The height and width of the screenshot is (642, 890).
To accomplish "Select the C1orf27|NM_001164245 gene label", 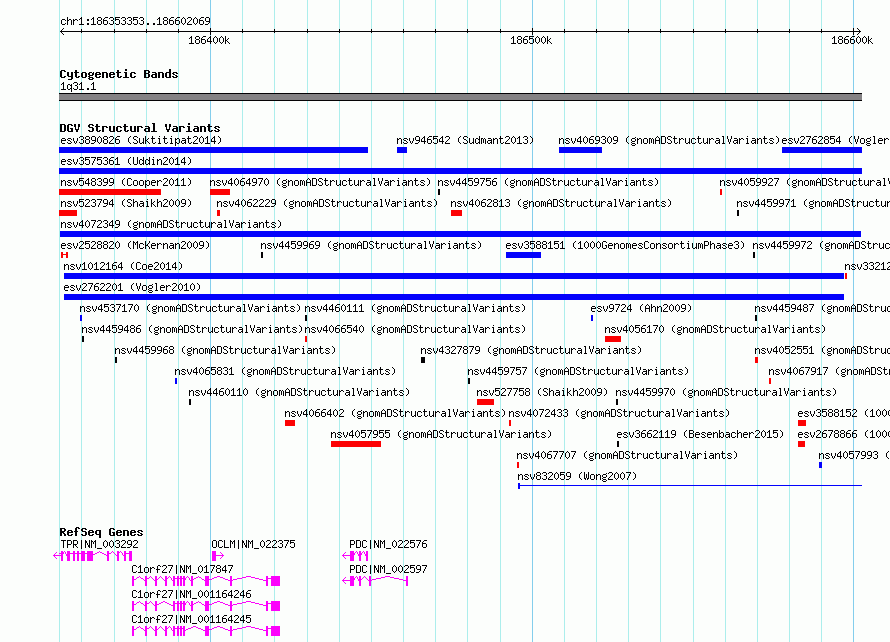I will [x=191, y=619].
